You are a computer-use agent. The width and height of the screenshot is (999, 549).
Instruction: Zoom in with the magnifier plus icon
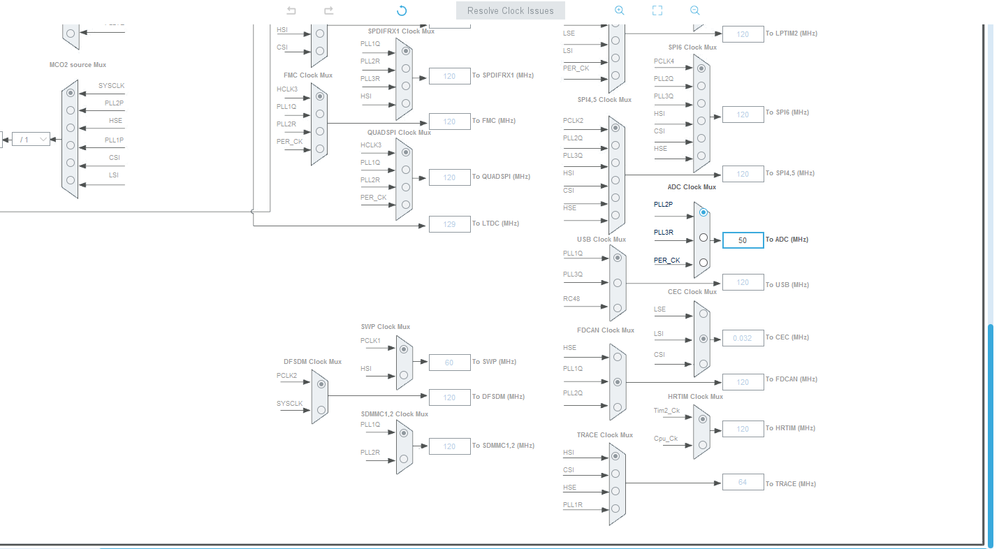point(619,10)
